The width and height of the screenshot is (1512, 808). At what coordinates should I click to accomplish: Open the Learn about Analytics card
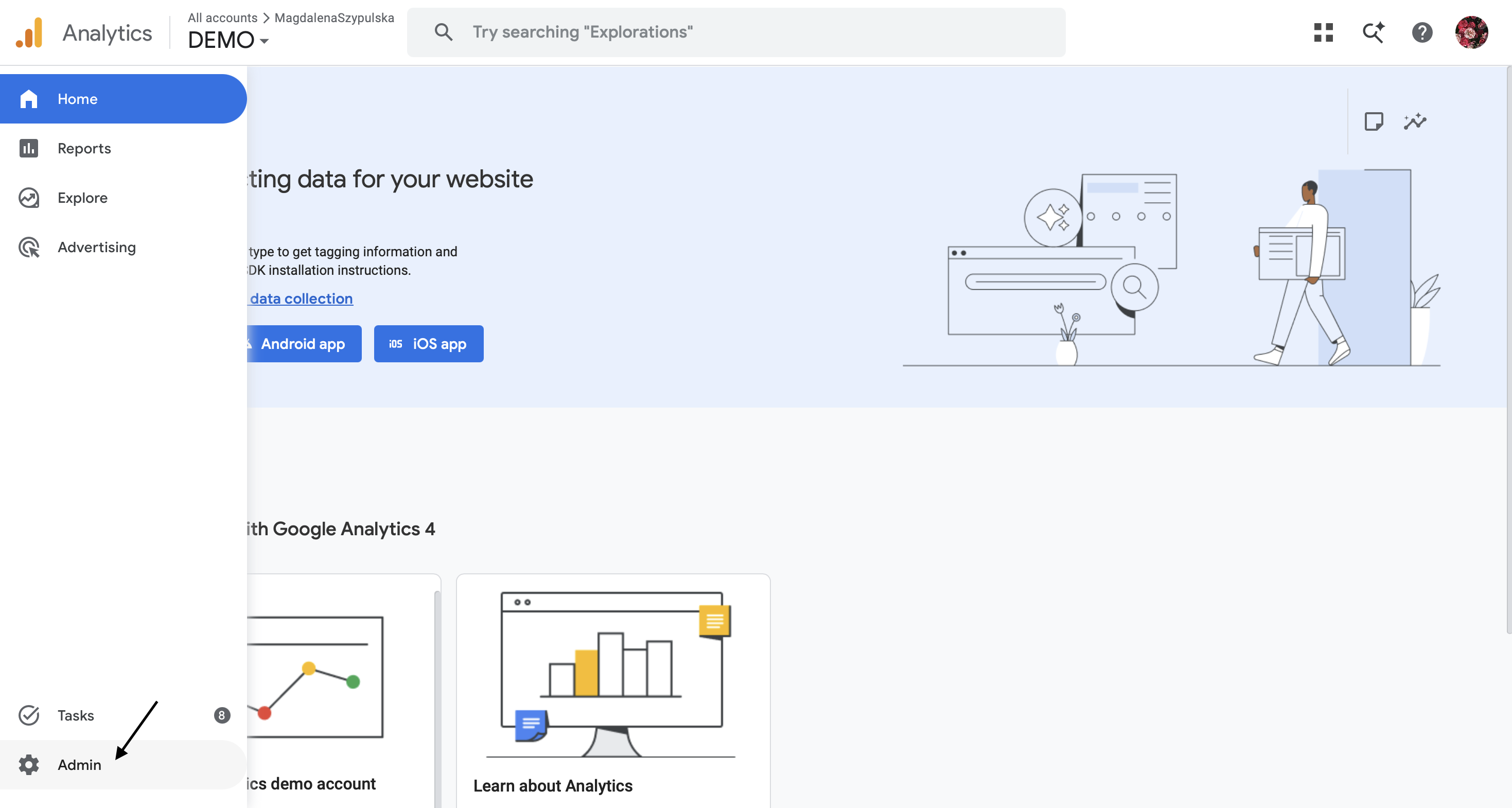point(613,691)
